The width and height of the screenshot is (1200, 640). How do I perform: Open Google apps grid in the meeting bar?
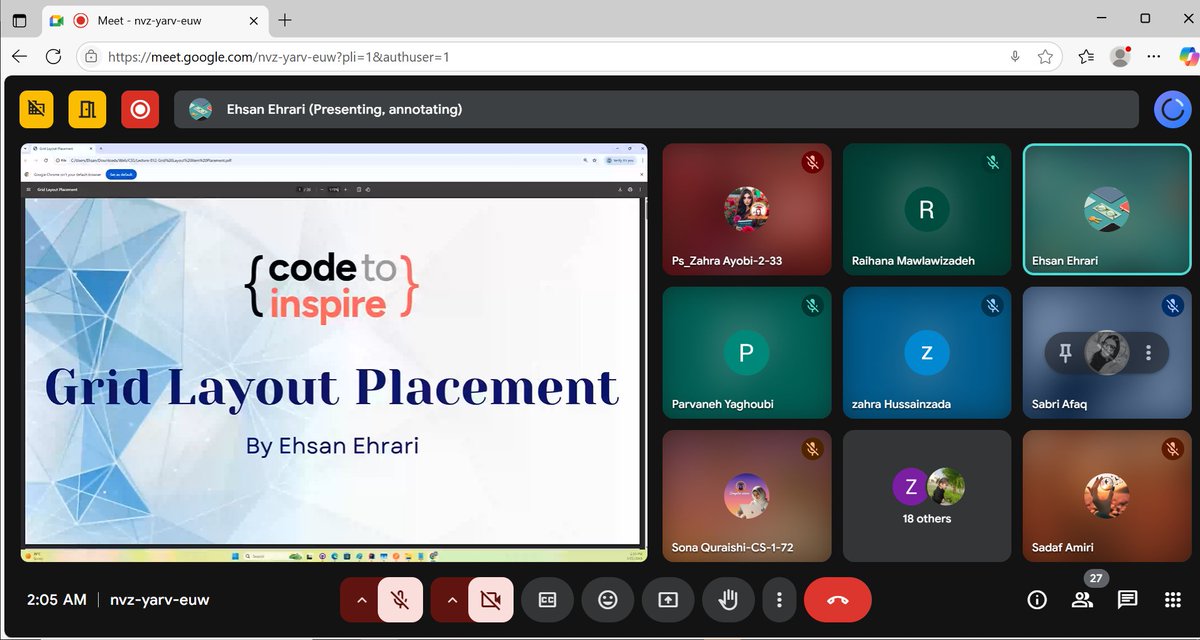(x=1171, y=600)
